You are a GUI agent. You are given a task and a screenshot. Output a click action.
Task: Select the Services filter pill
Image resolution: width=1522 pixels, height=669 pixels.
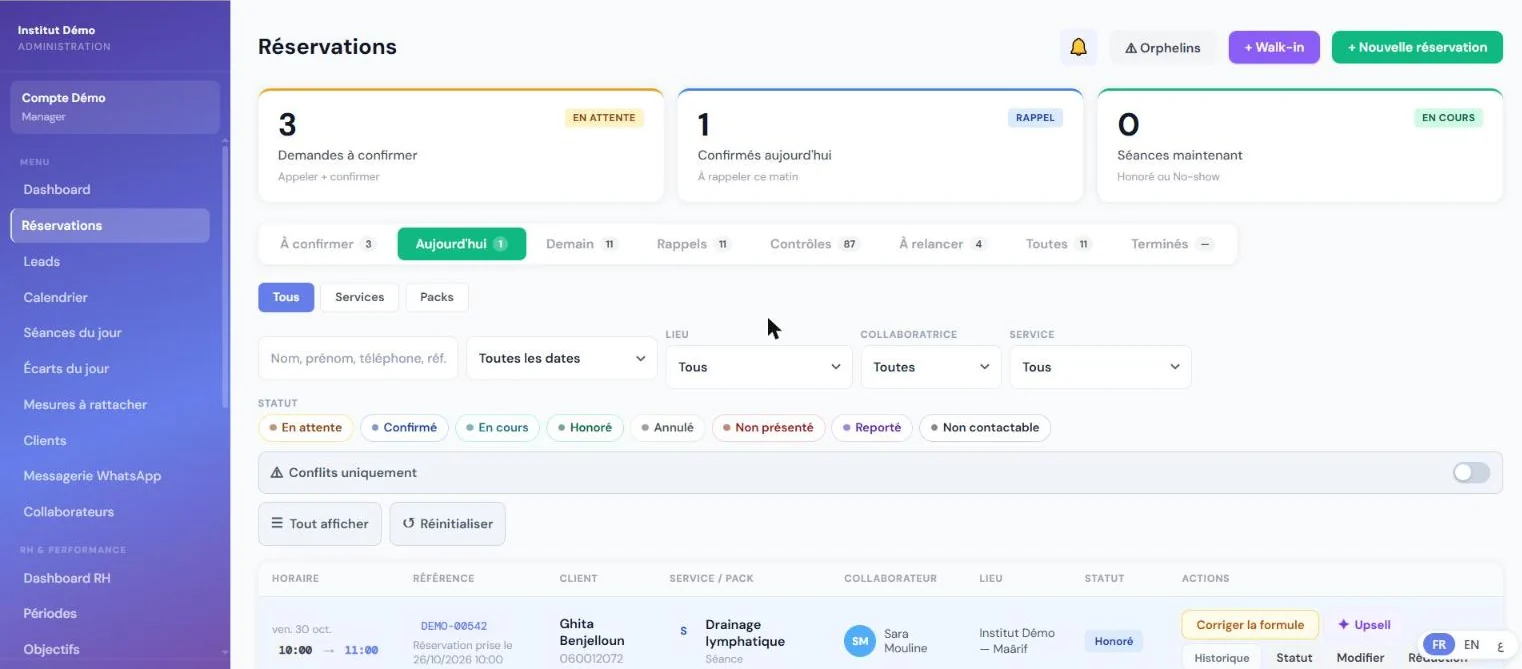pos(360,297)
